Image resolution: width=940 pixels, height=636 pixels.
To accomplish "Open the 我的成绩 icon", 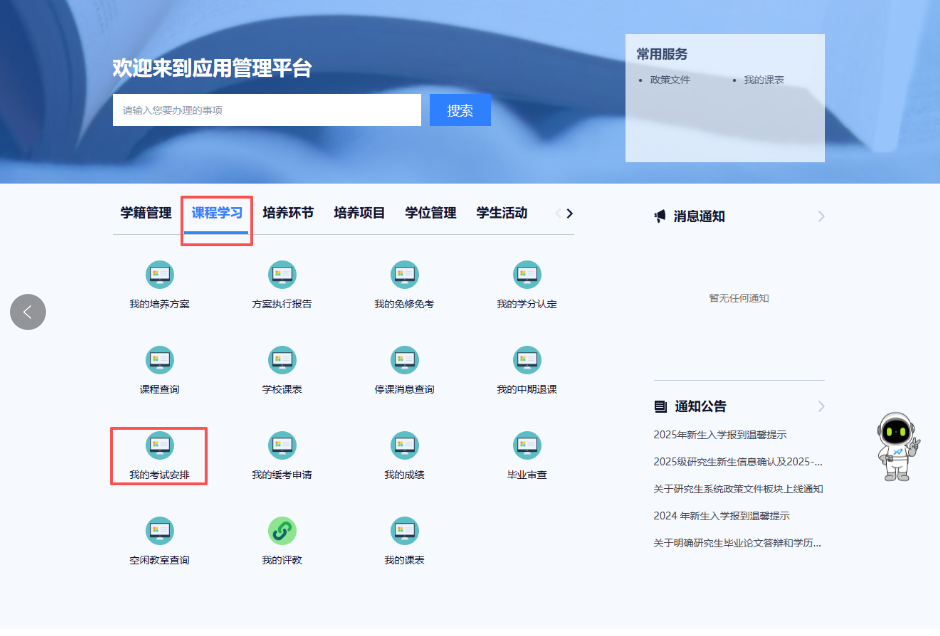I will [x=404, y=446].
